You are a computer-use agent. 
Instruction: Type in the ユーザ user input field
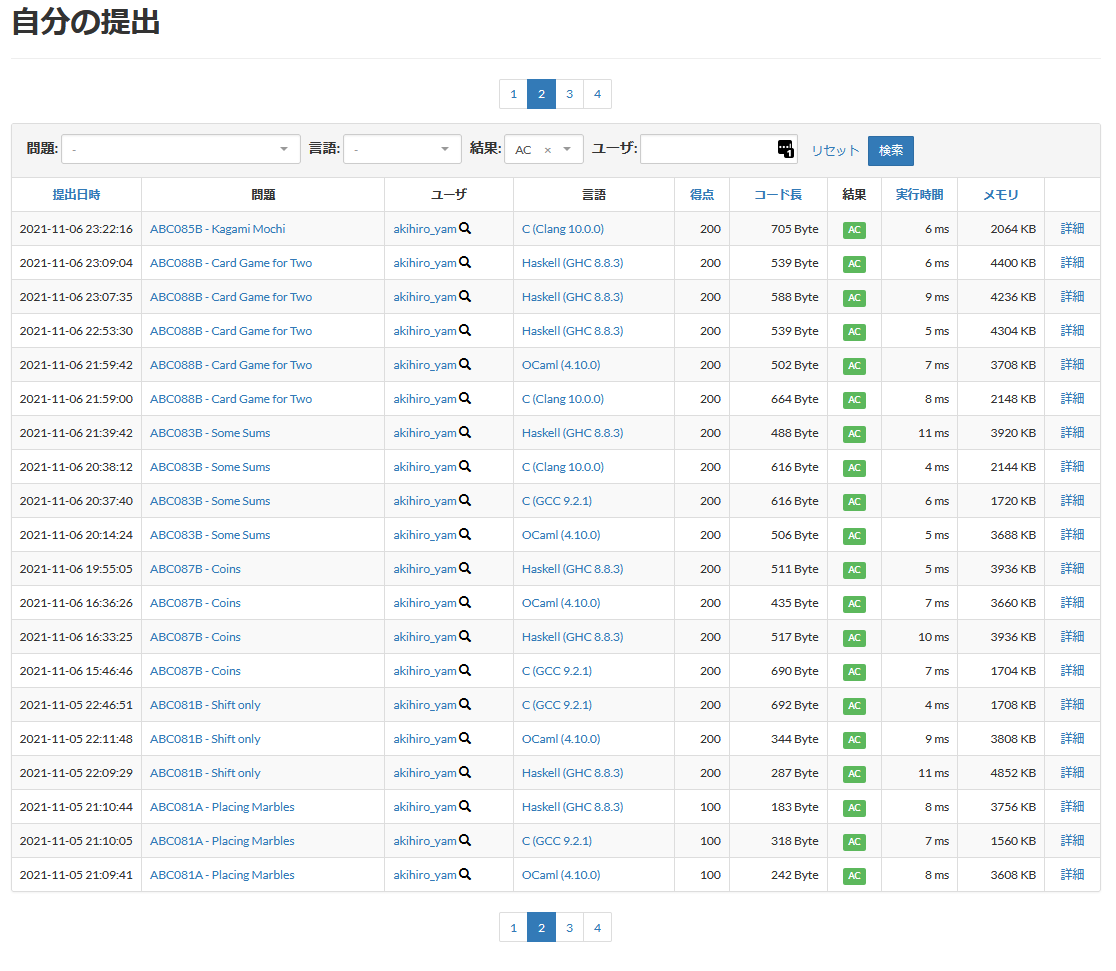pyautogui.click(x=706, y=150)
